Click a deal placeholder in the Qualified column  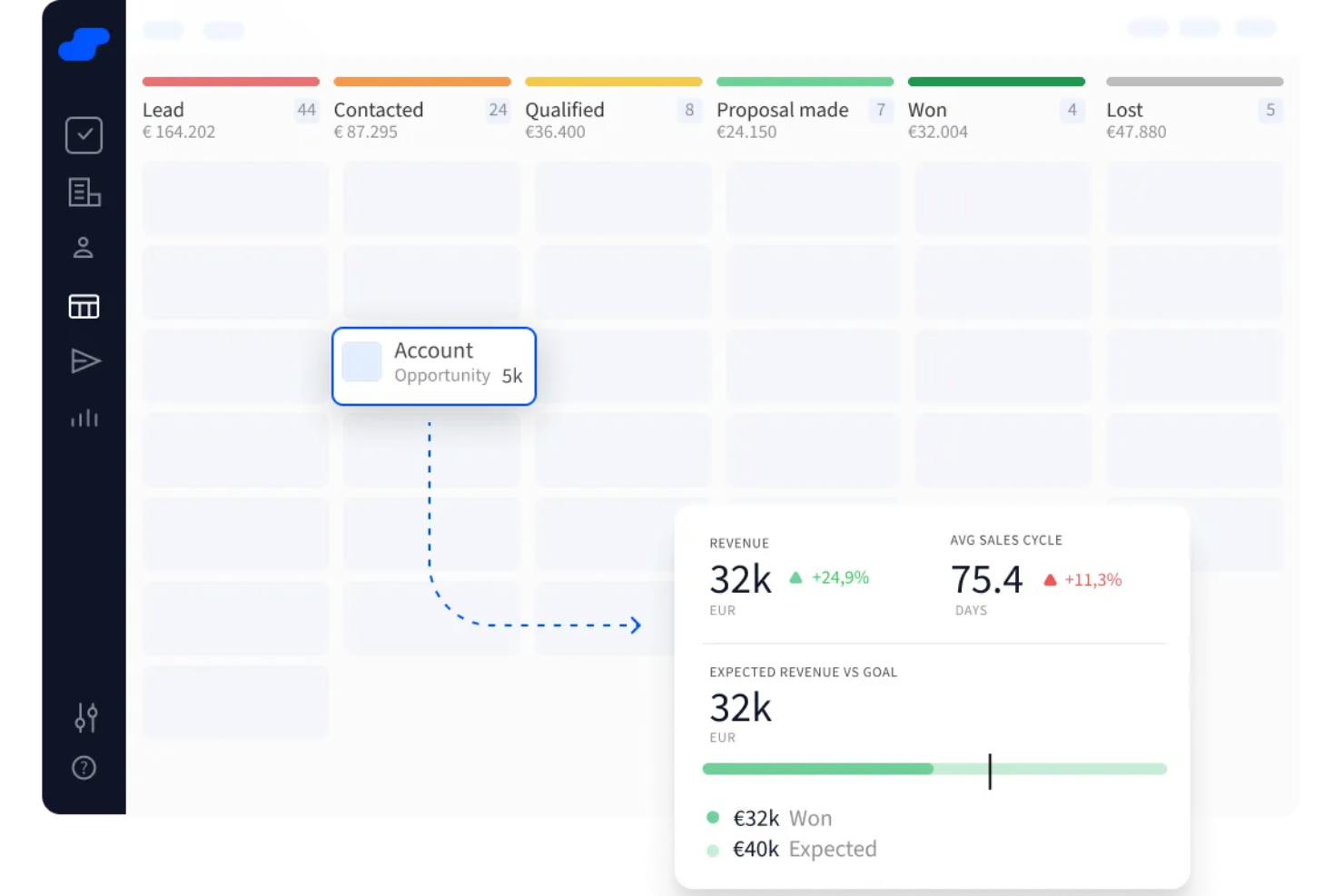click(x=623, y=198)
